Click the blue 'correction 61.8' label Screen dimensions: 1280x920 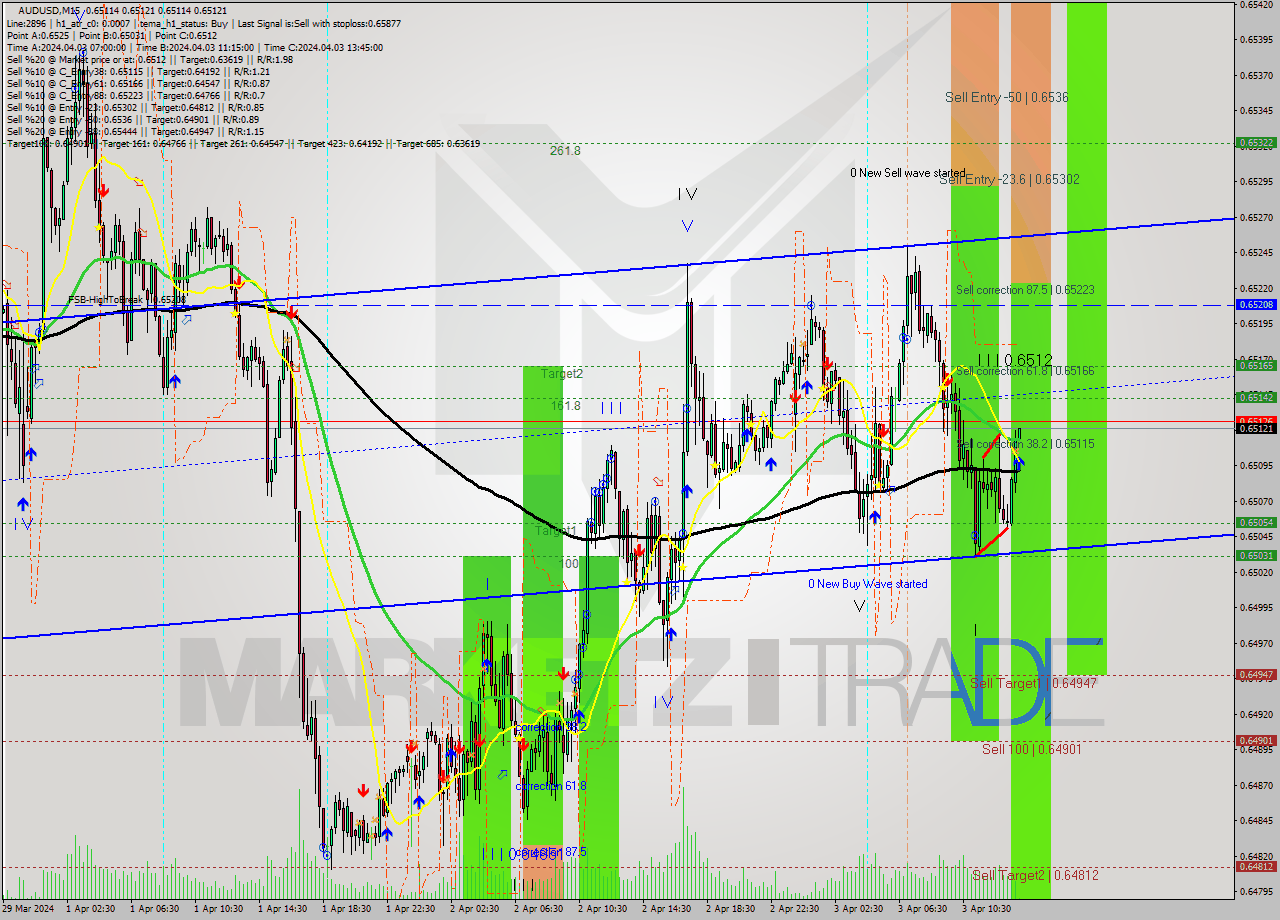tap(551, 786)
